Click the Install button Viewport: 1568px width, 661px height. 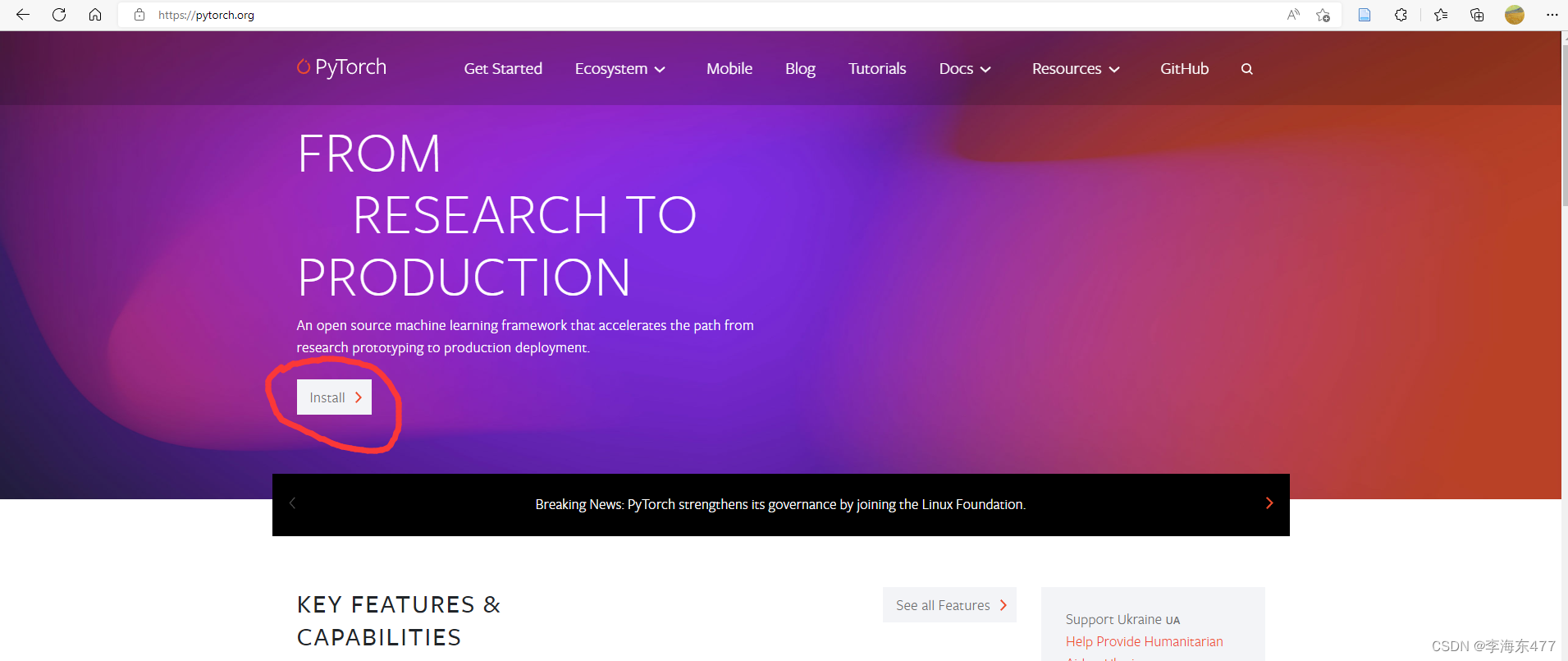334,397
